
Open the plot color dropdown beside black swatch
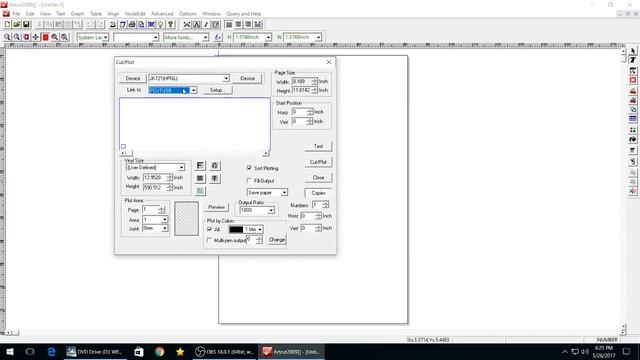[x=260, y=229]
